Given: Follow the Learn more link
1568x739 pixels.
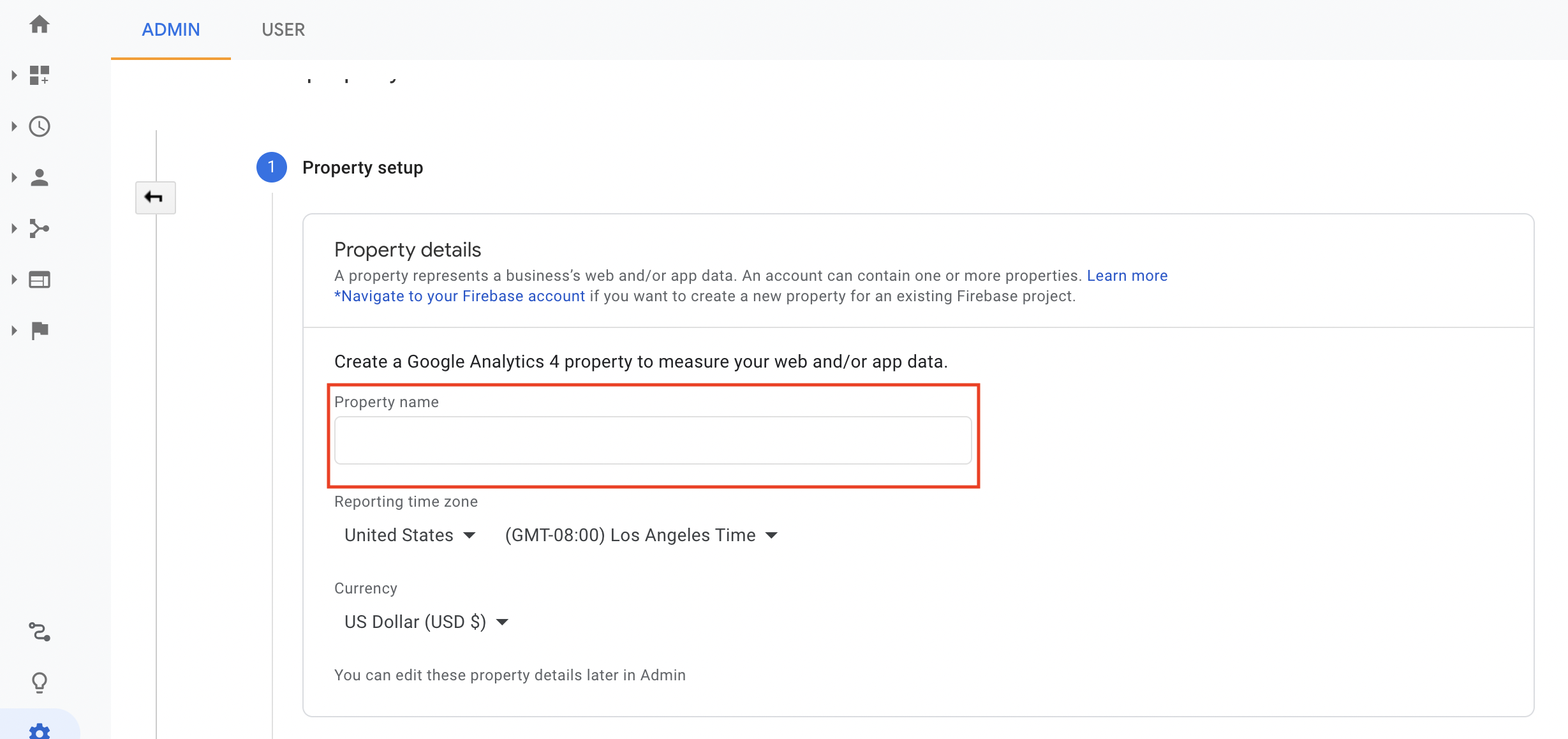Looking at the screenshot, I should click(1127, 276).
